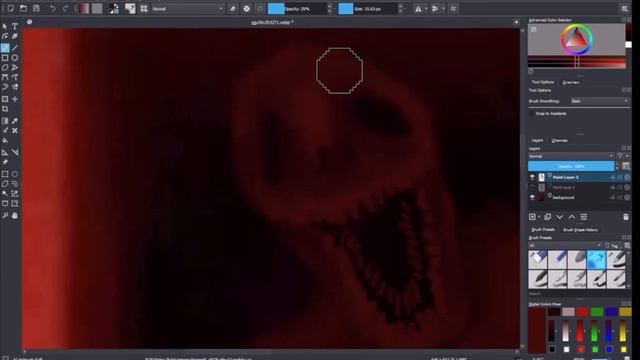Screen dimensions: 640x360
Task: Adjust the layer Opacity slider
Action: [571, 166]
